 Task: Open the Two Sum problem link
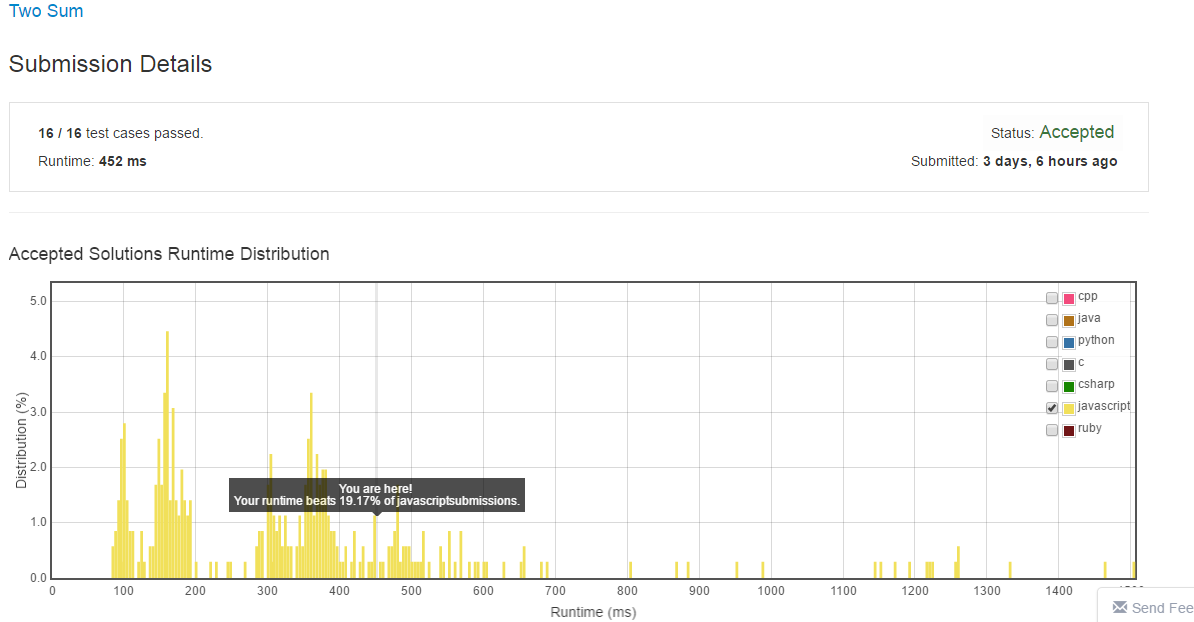(x=46, y=12)
